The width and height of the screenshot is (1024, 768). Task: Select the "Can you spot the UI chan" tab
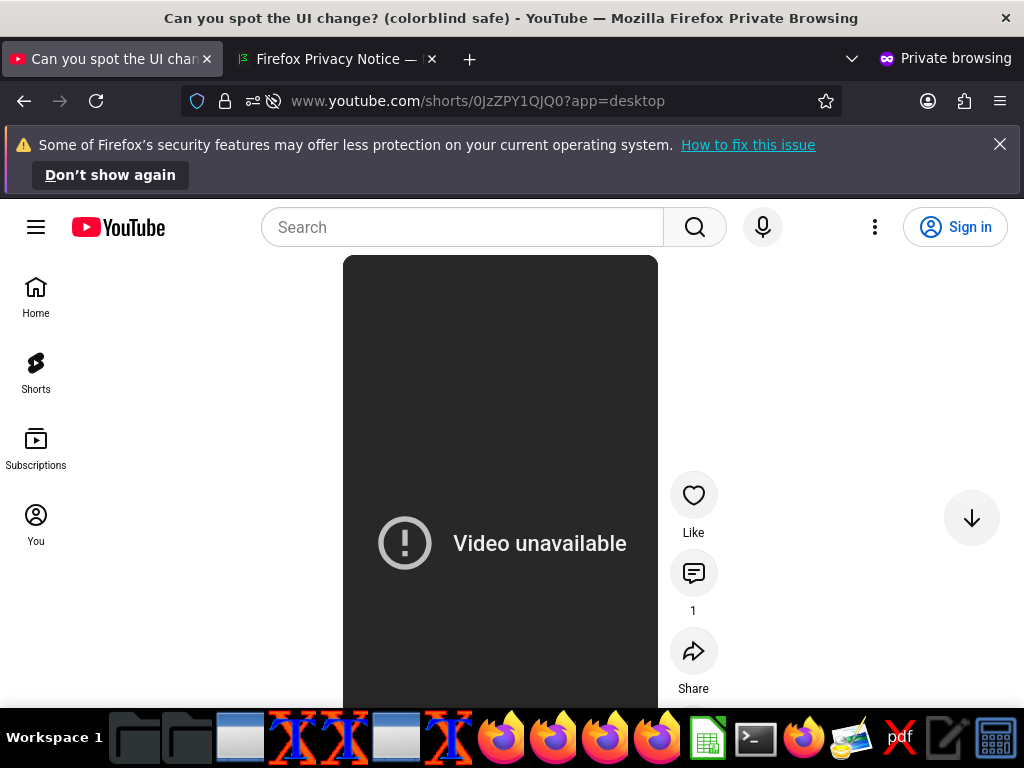tap(112, 59)
